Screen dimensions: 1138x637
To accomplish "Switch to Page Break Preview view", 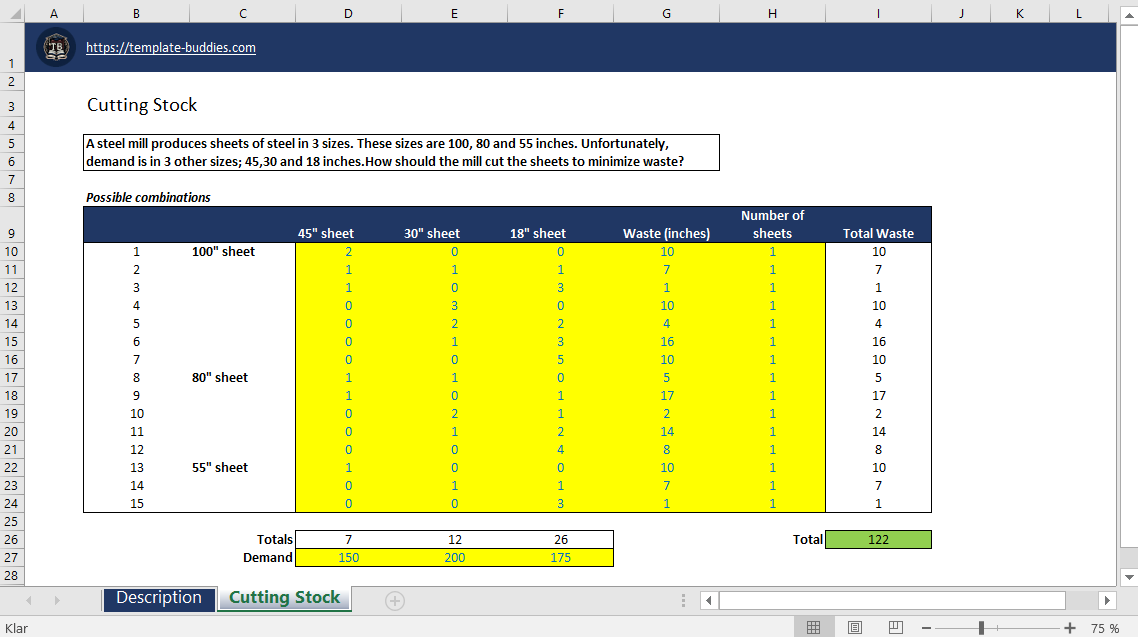I will (x=896, y=628).
